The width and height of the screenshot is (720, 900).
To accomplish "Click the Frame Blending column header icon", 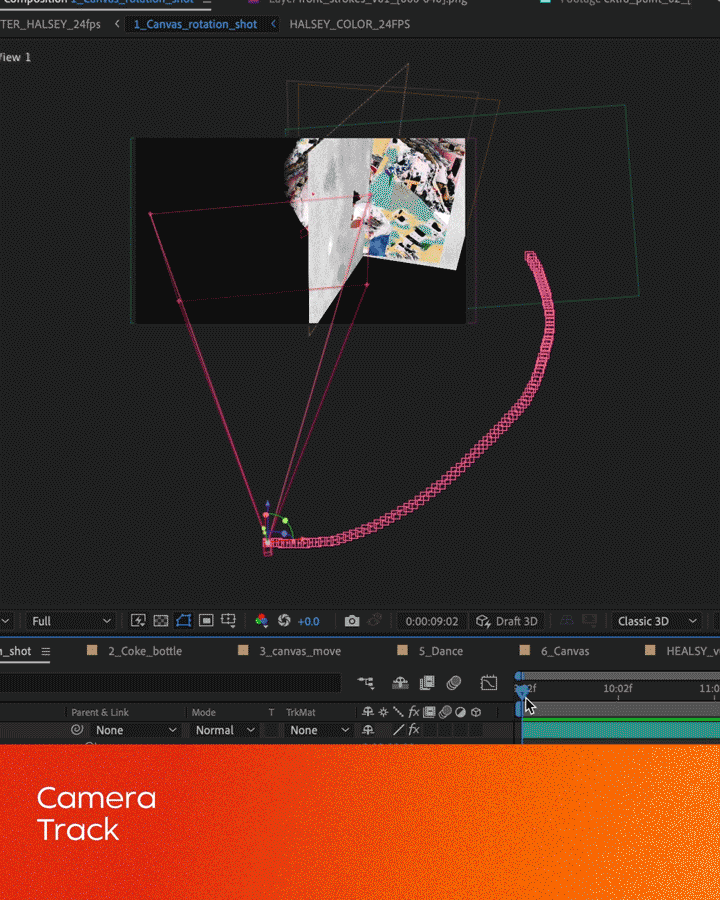I will click(x=429, y=712).
